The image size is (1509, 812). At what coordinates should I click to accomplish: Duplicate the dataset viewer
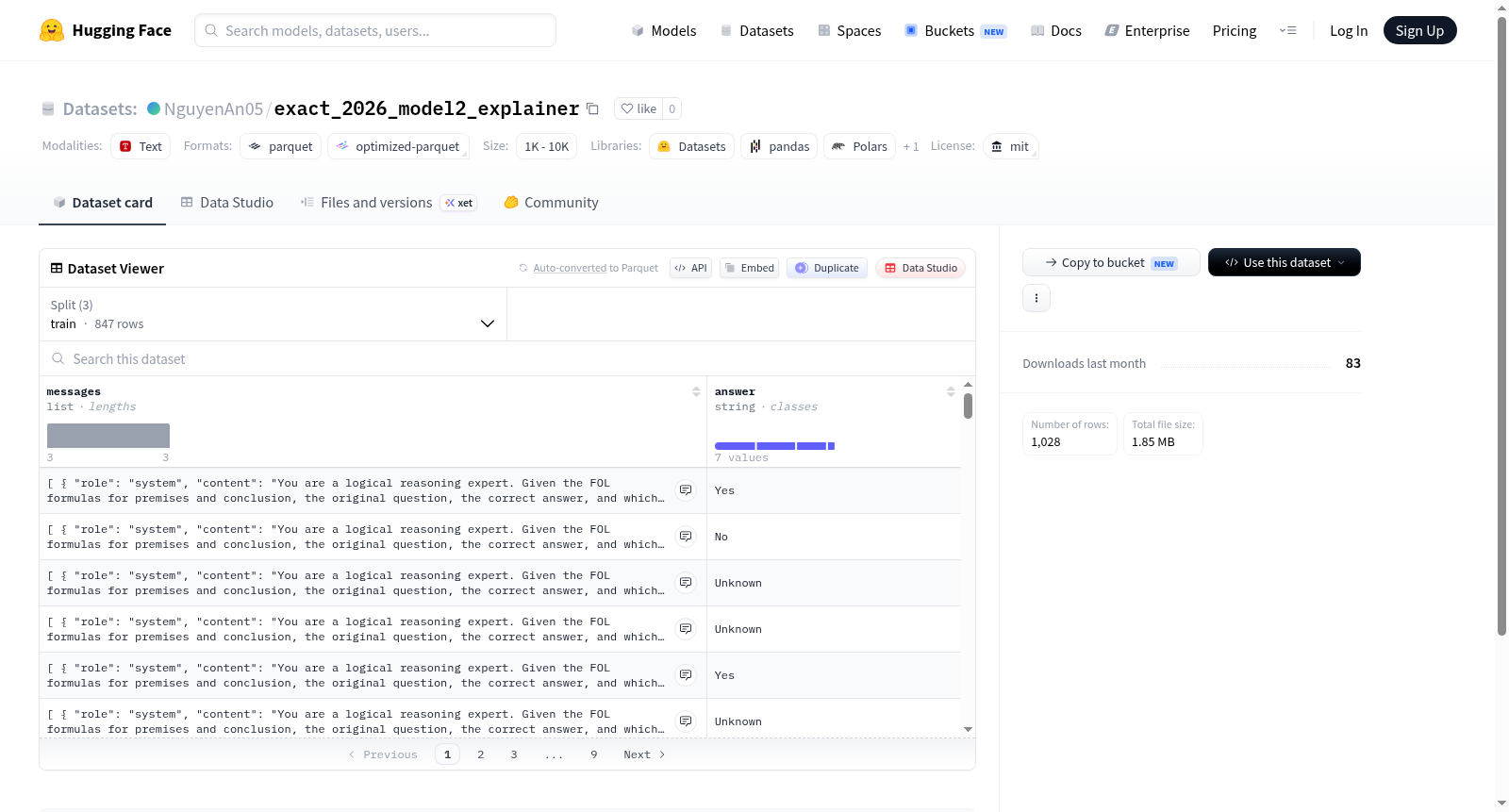tap(827, 268)
